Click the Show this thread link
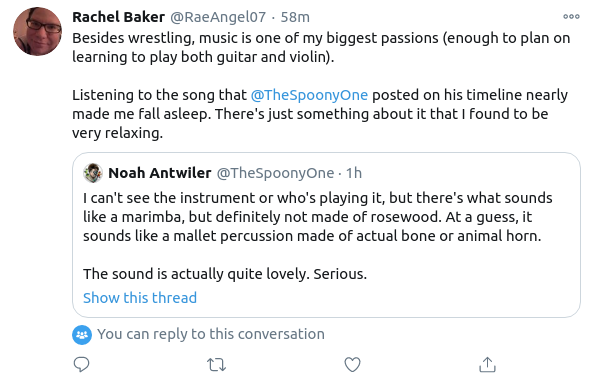 [140, 298]
